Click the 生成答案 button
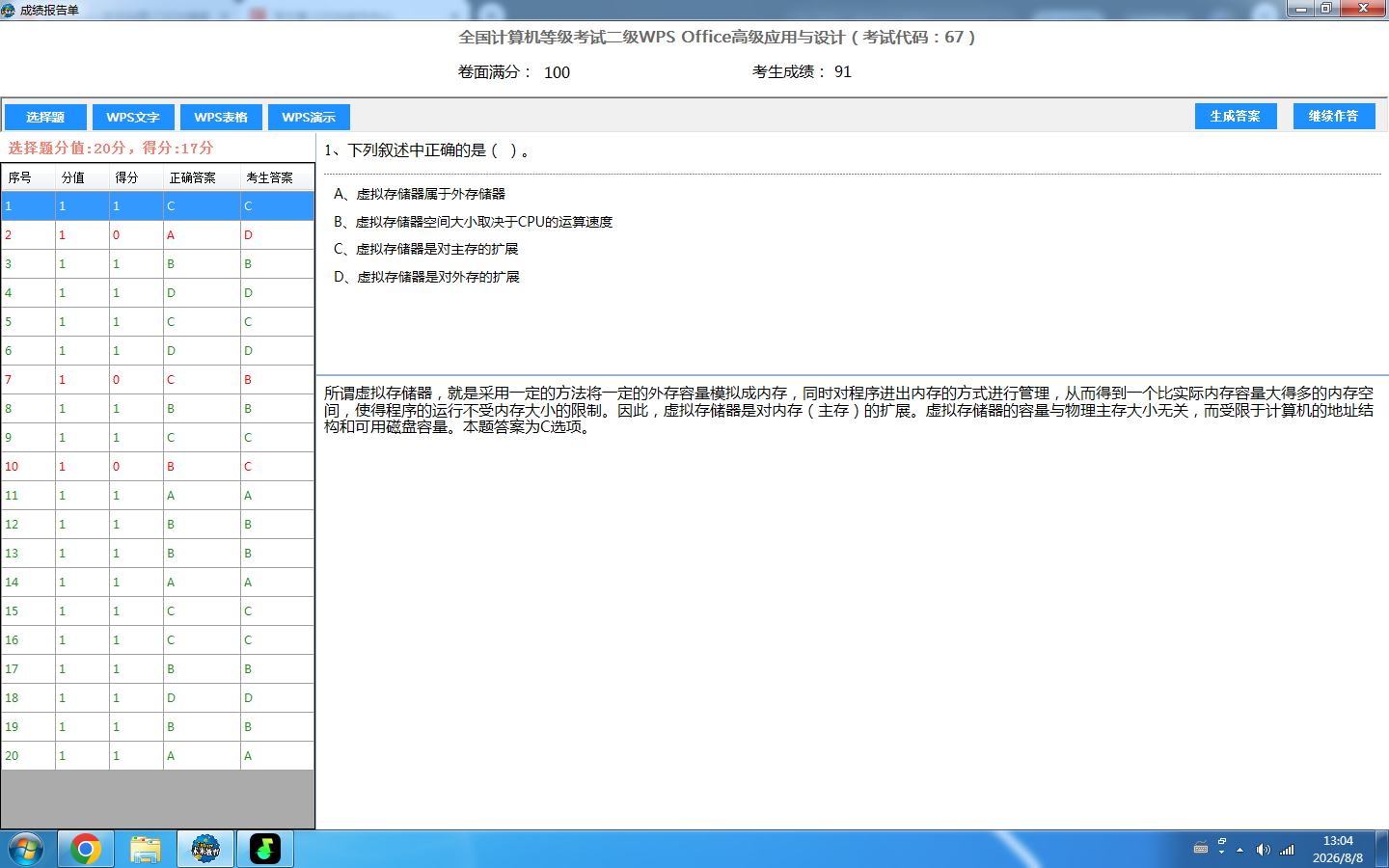This screenshot has width=1389, height=868. point(1236,116)
